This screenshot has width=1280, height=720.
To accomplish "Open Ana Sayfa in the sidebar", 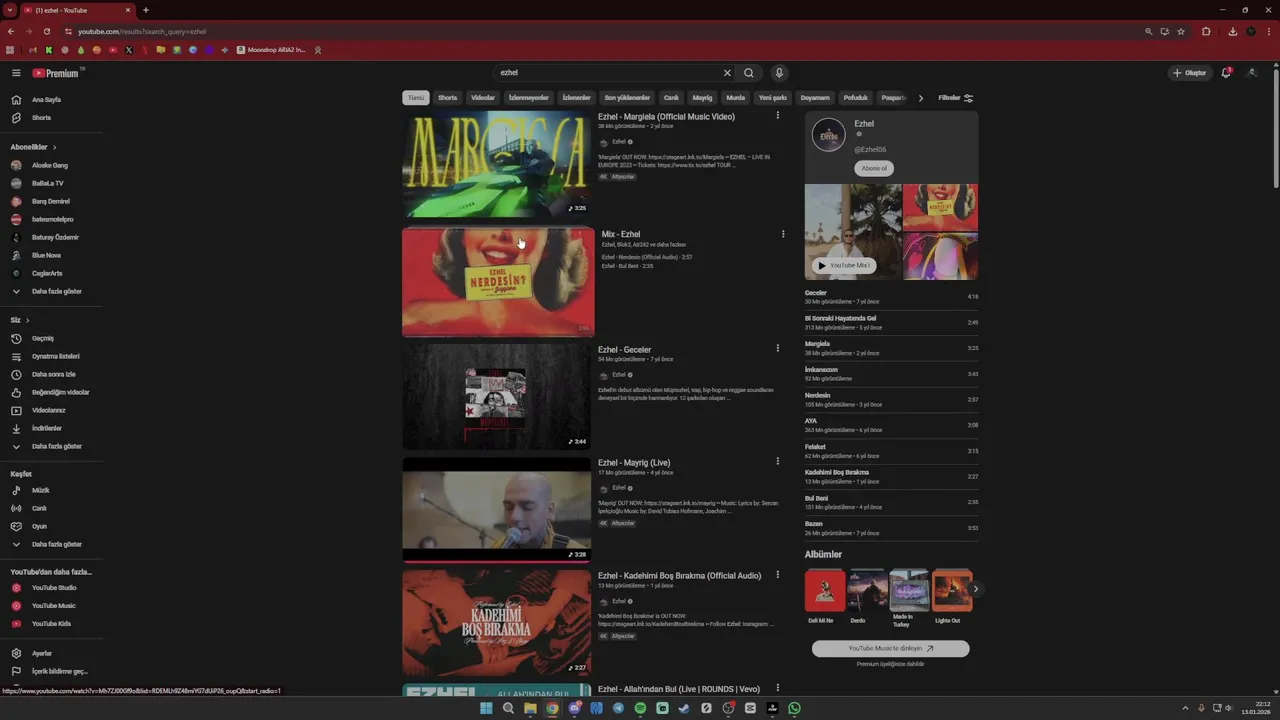I will pos(45,100).
